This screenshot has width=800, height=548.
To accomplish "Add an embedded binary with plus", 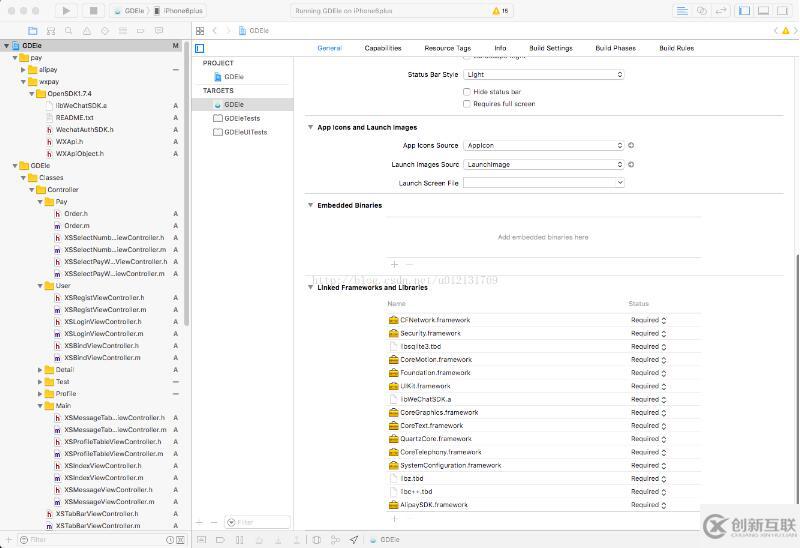I will click(394, 264).
